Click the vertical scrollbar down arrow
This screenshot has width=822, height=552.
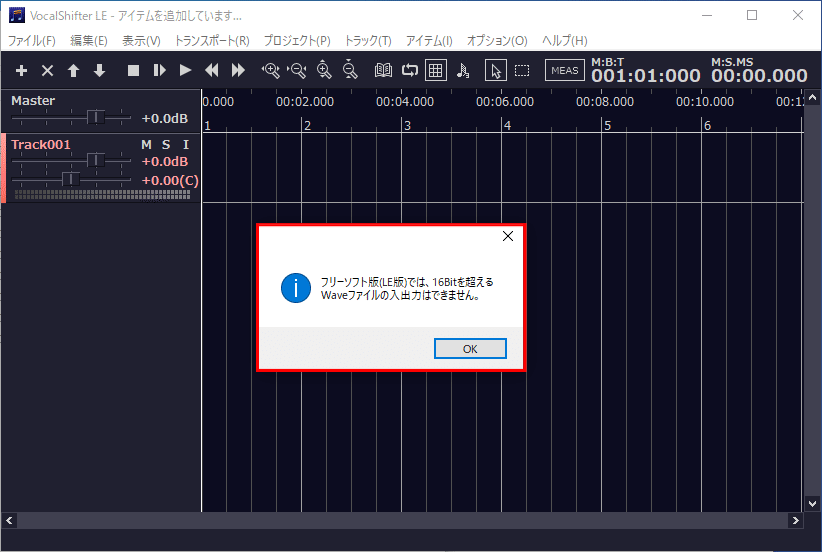point(813,504)
